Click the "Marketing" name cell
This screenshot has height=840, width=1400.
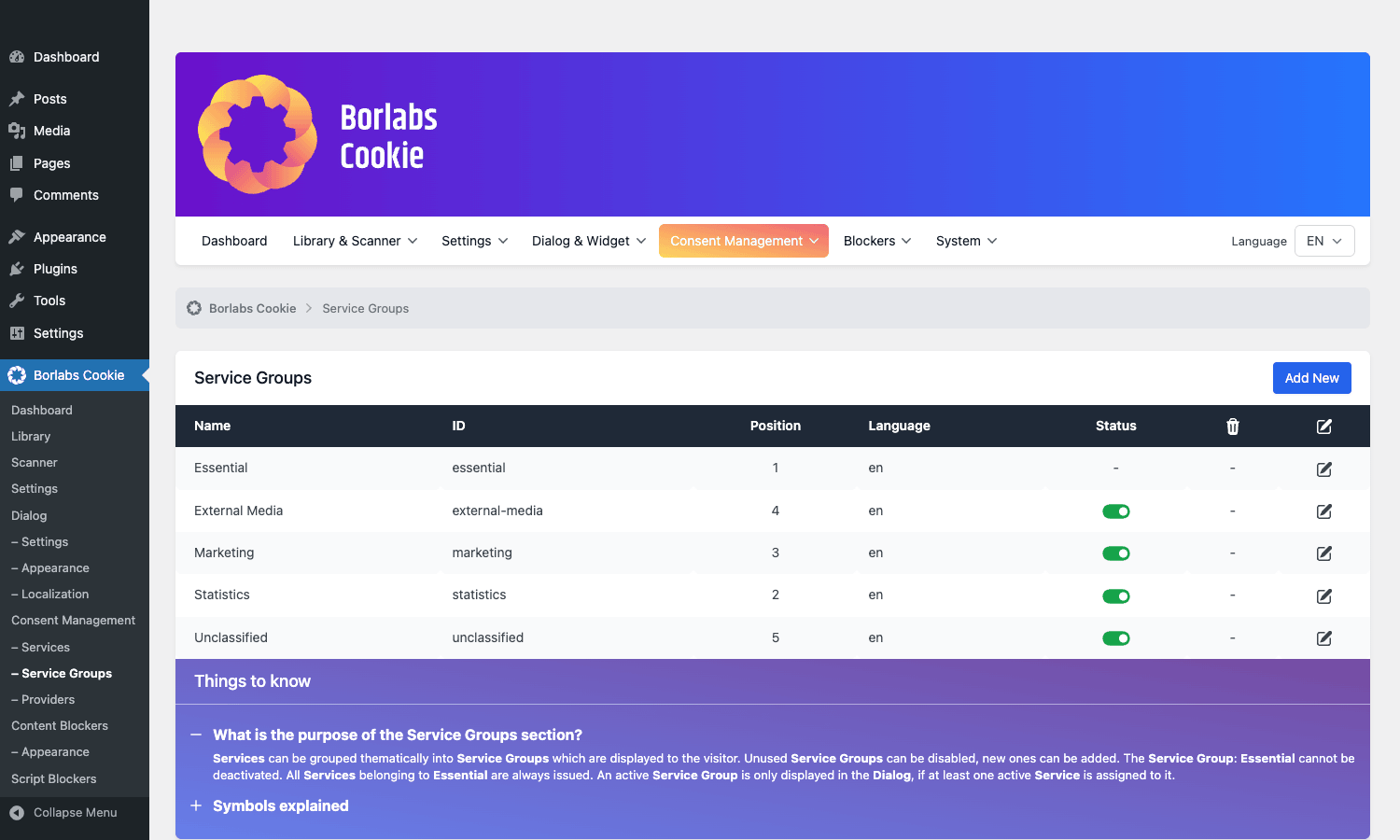pyautogui.click(x=224, y=553)
